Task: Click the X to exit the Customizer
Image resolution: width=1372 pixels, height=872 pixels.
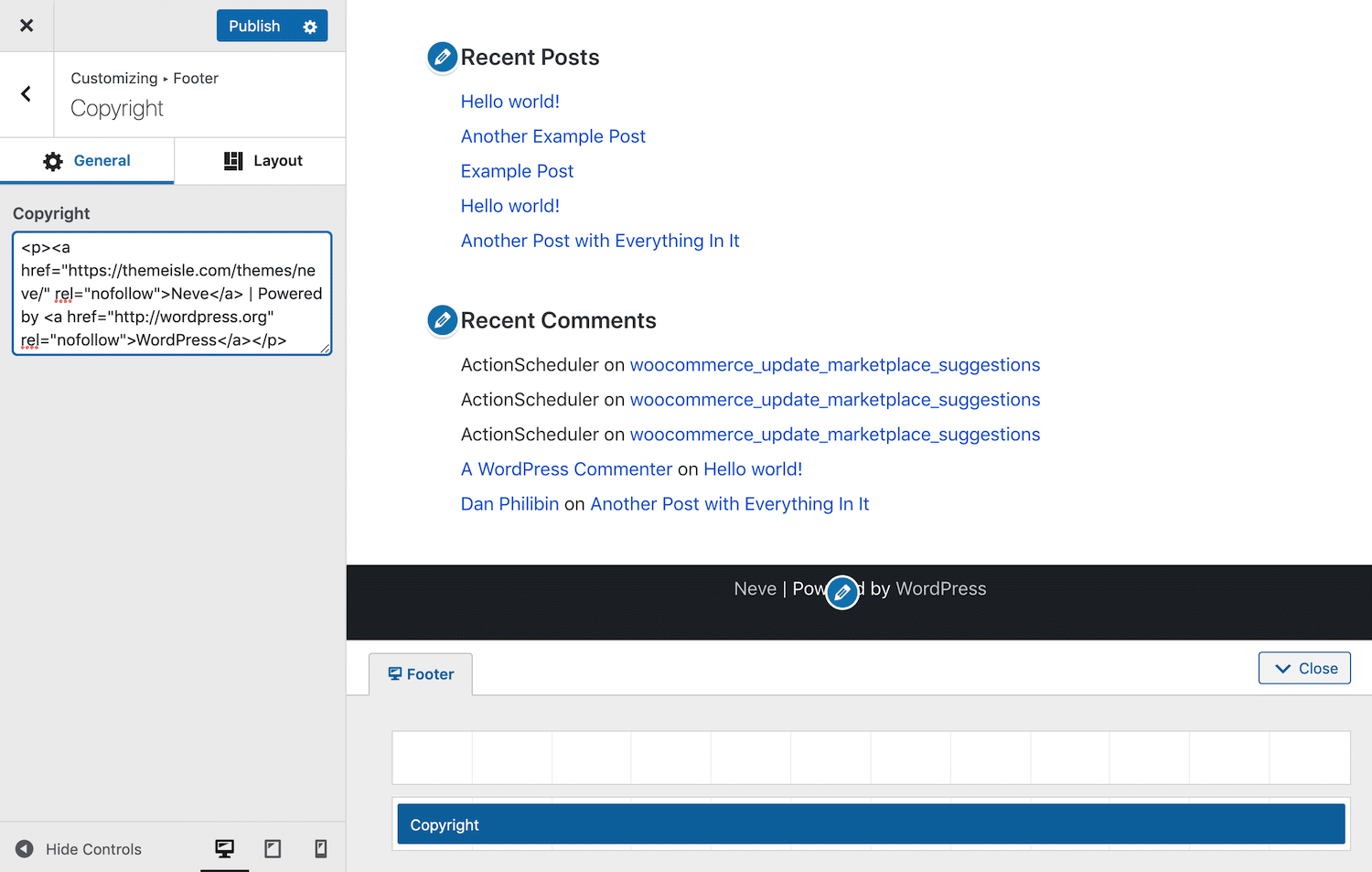Action: click(x=27, y=25)
